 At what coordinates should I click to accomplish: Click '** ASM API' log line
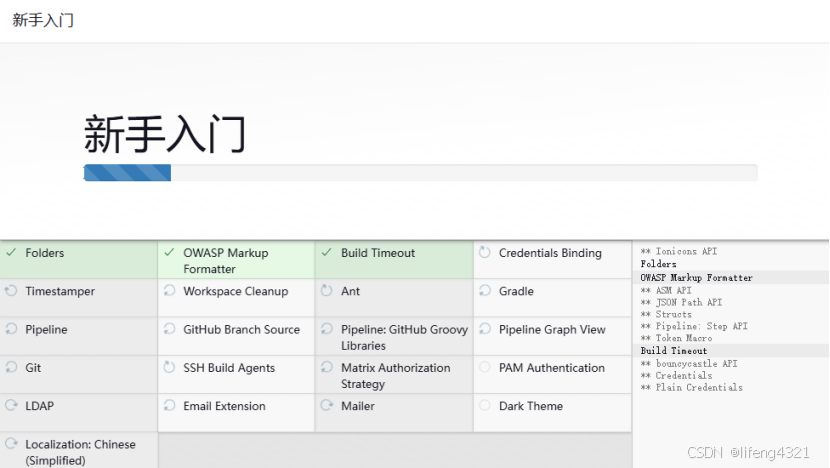(666, 290)
